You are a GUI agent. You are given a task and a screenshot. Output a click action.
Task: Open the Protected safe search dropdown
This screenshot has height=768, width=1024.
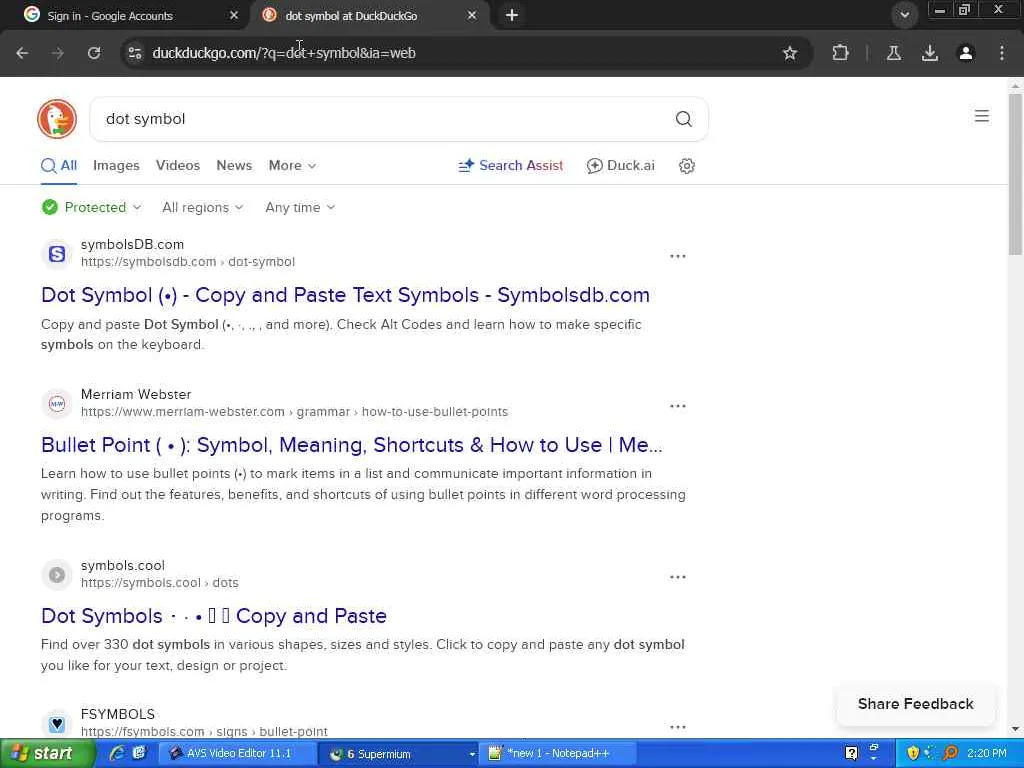click(x=91, y=208)
